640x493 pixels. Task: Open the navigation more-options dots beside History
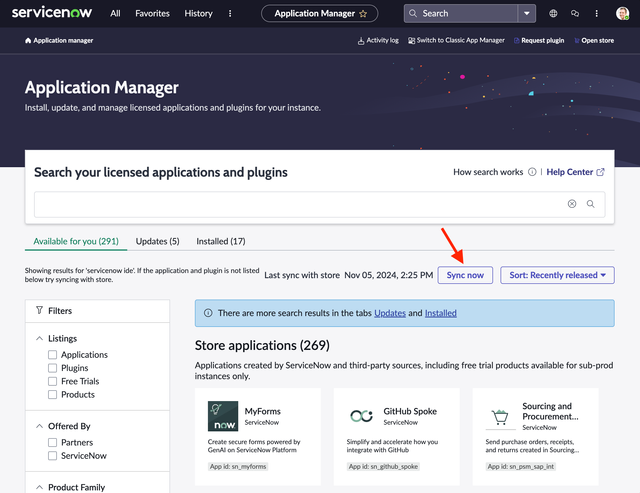(230, 13)
